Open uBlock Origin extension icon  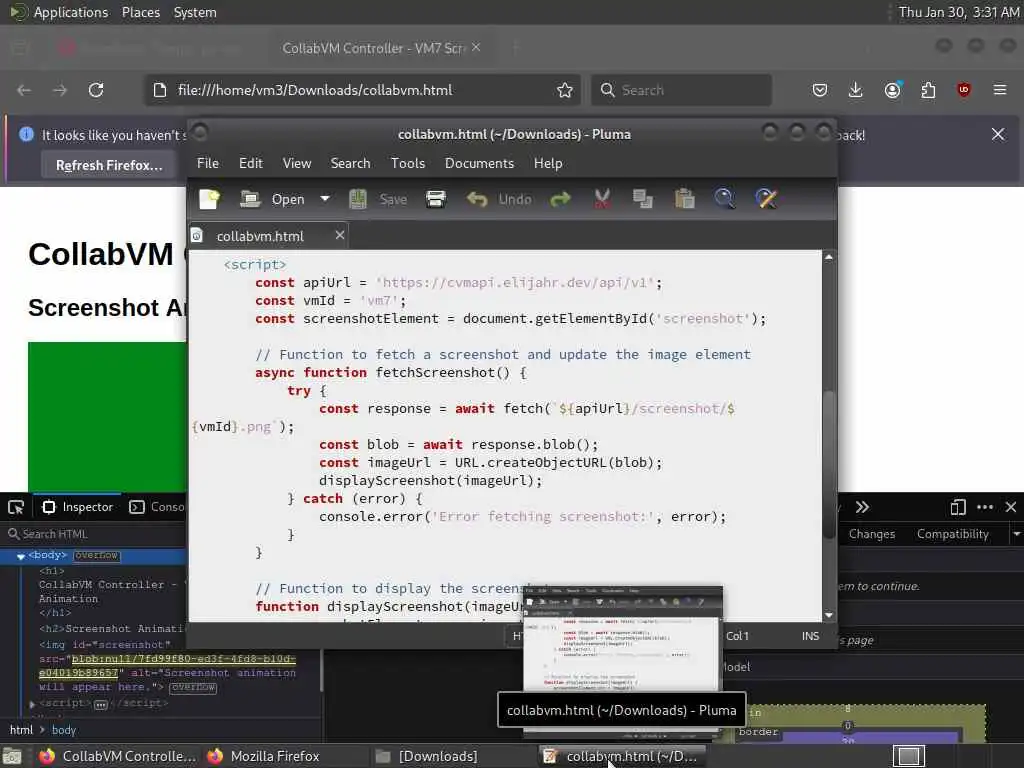pos(964,90)
